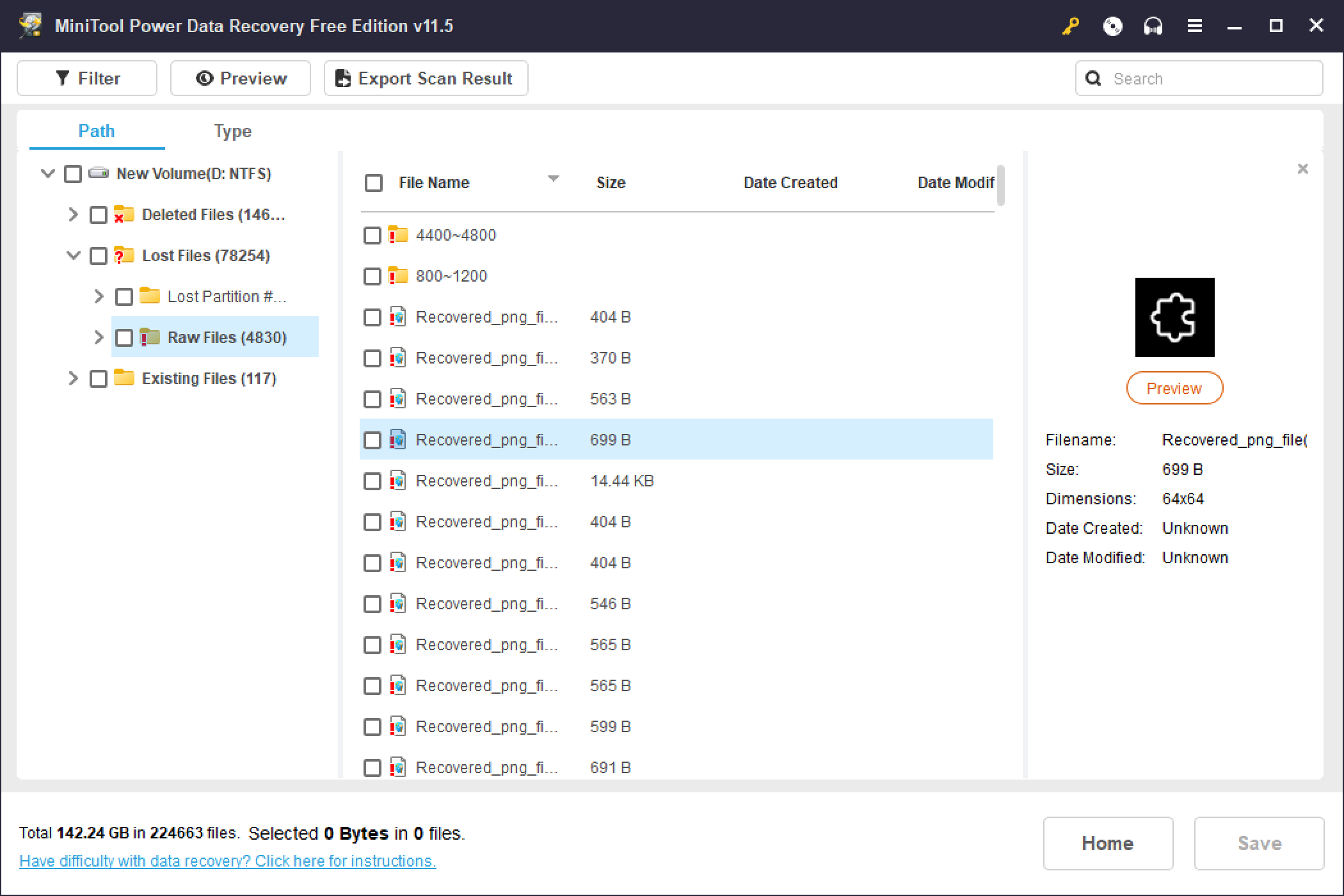The image size is (1344, 896).
Task: Click the New Volume drive icon
Action: (98, 173)
